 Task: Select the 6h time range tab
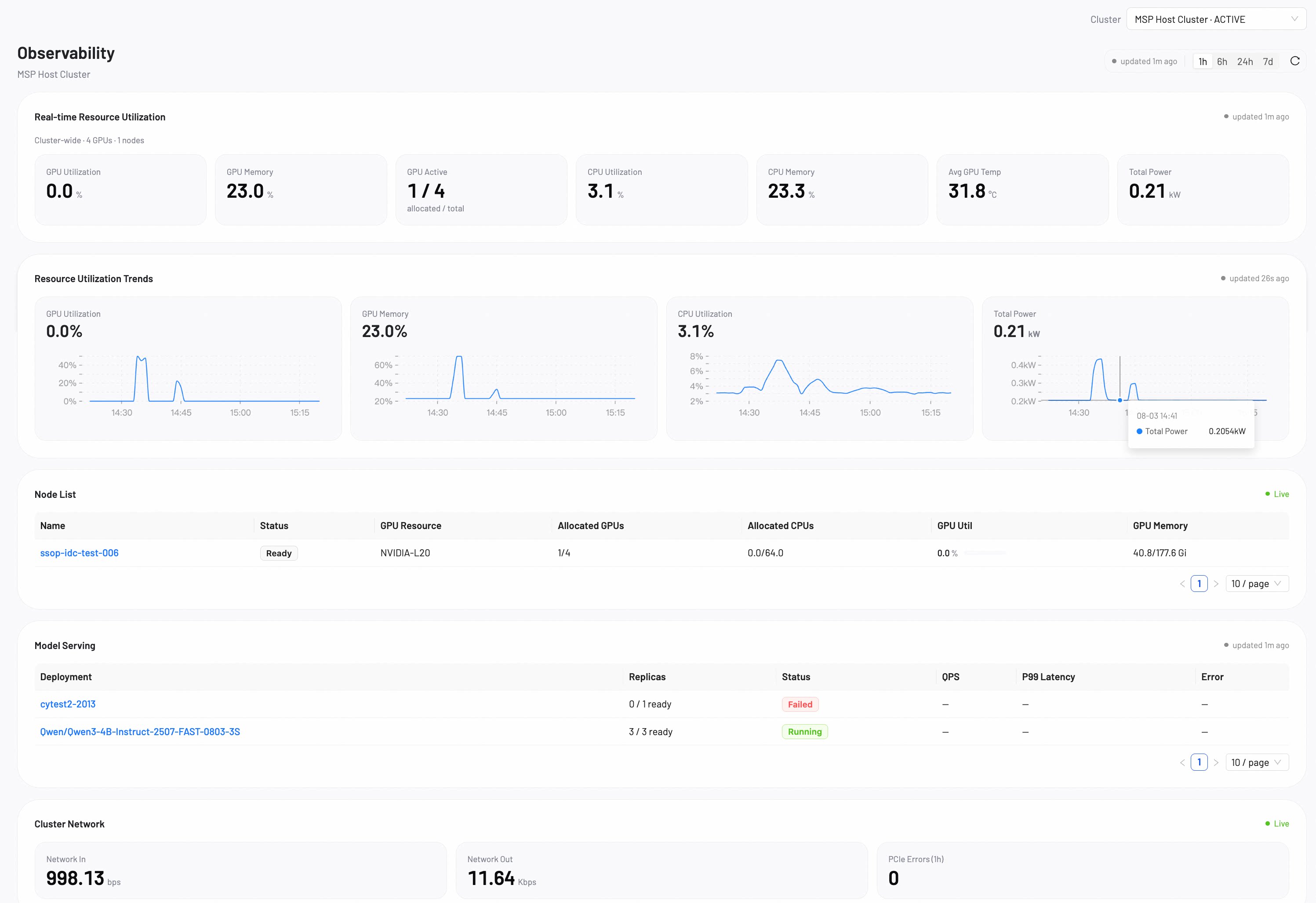1222,62
